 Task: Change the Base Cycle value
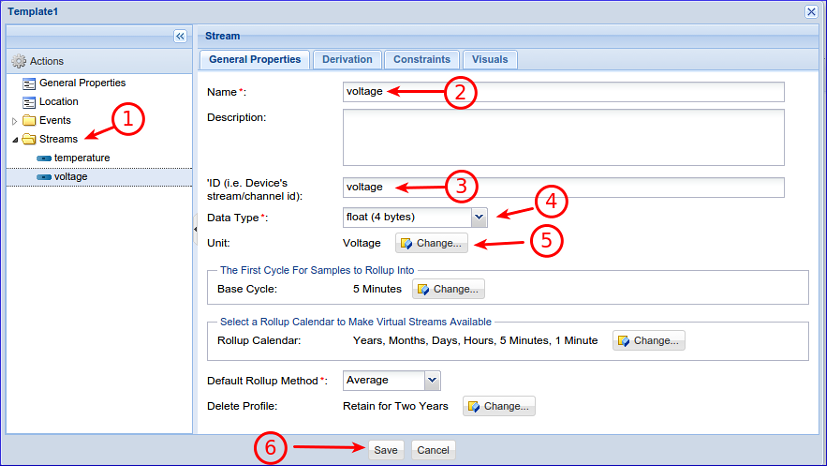(x=448, y=289)
